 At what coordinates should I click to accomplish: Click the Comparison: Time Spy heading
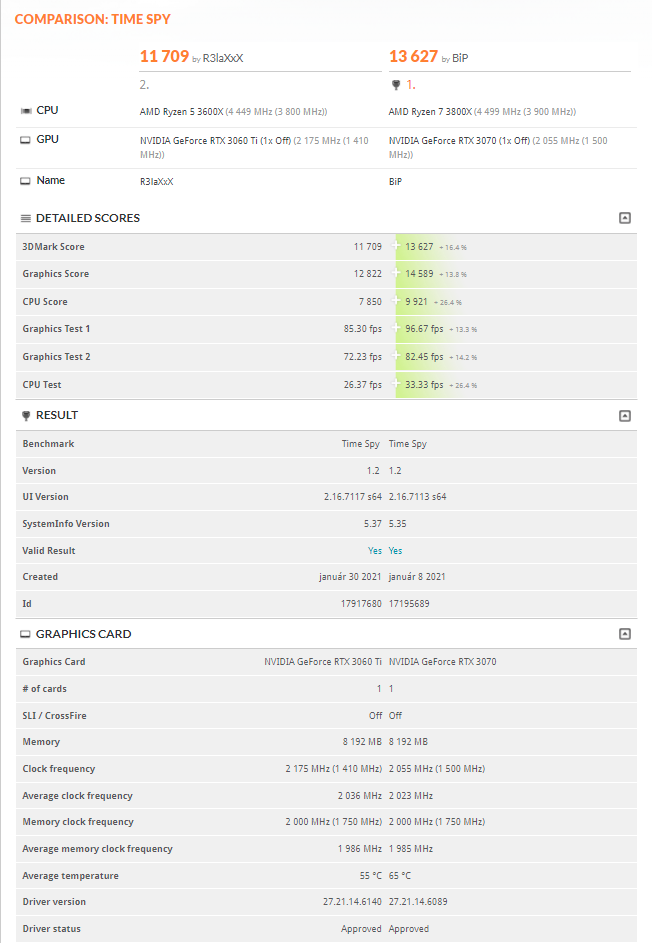85,19
